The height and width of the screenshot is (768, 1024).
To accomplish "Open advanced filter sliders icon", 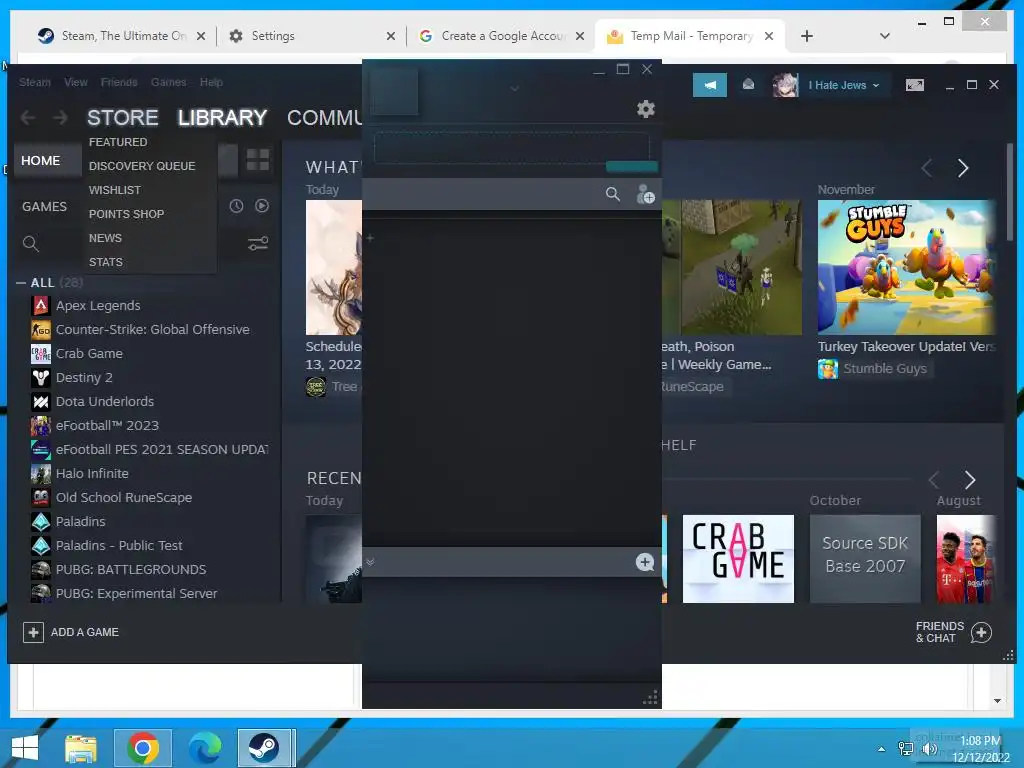I will (258, 244).
